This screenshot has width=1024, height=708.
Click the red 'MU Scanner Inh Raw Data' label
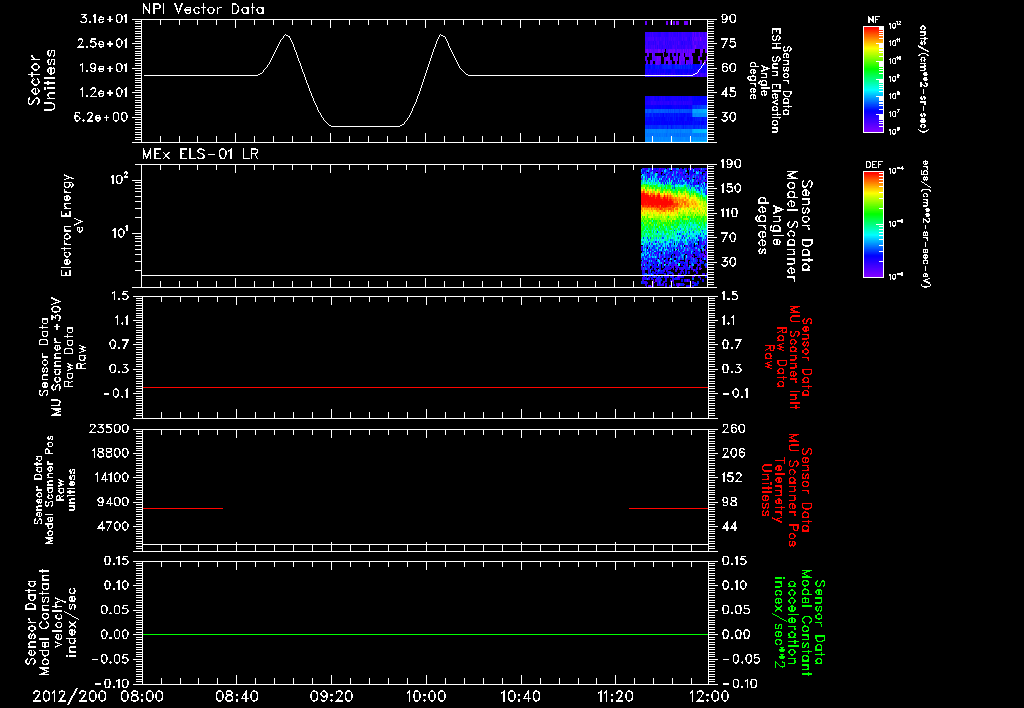(787, 357)
